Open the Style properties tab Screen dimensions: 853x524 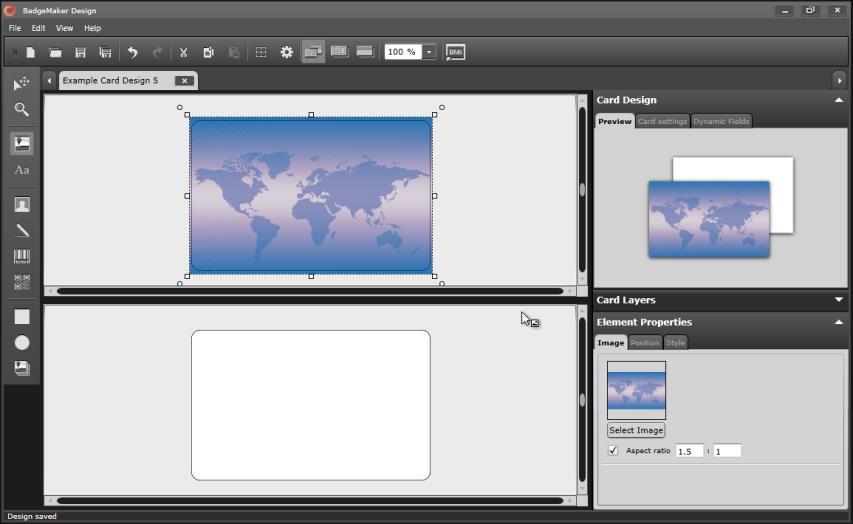click(675, 342)
